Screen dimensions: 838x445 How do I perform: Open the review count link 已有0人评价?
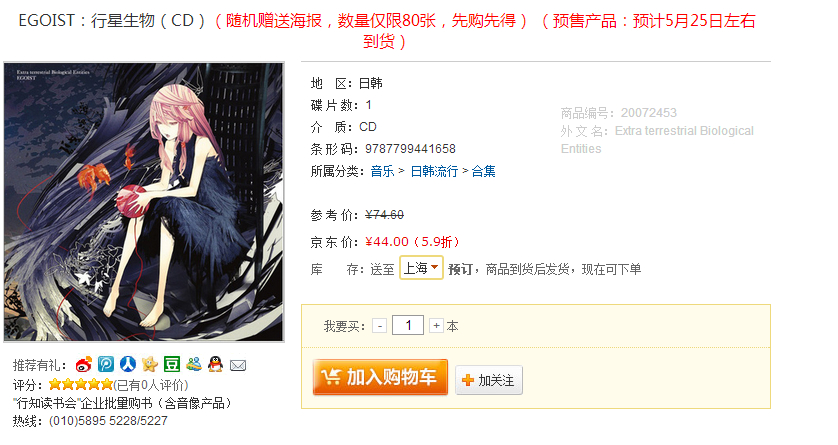click(x=151, y=385)
